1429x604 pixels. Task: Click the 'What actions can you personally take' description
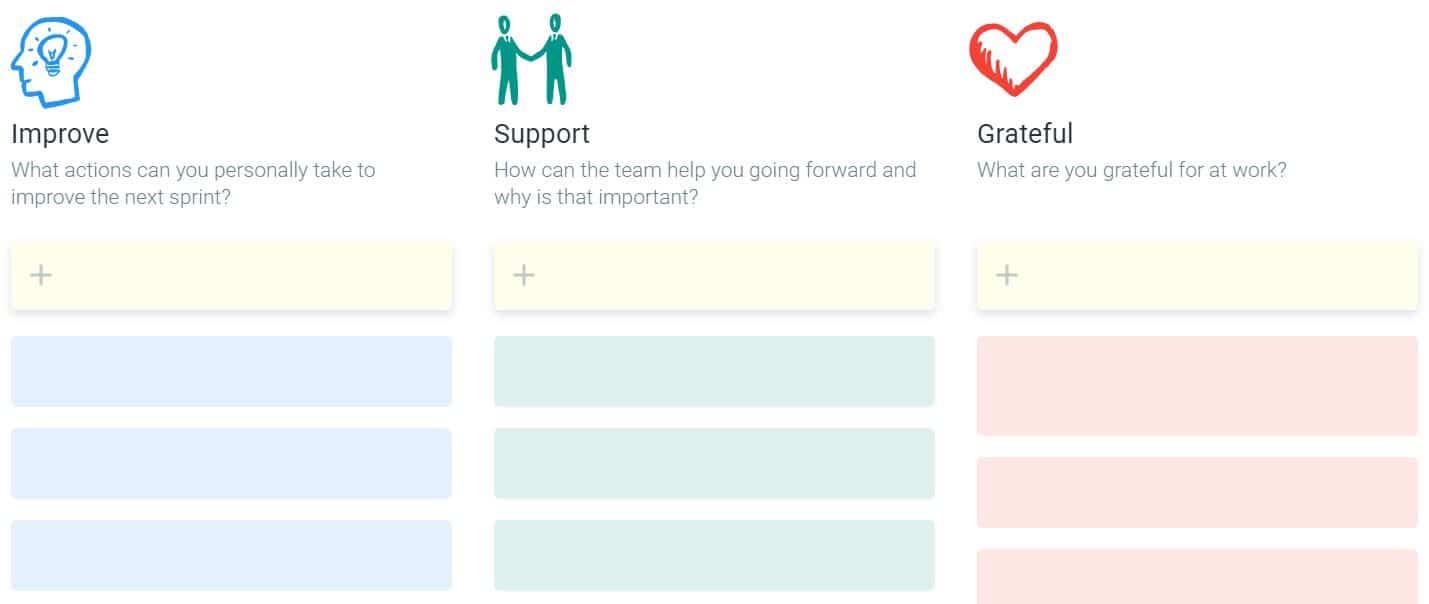point(193,183)
